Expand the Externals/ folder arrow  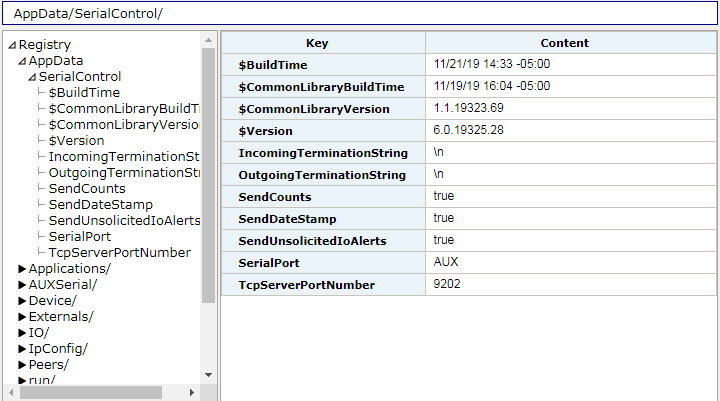click(x=22, y=317)
